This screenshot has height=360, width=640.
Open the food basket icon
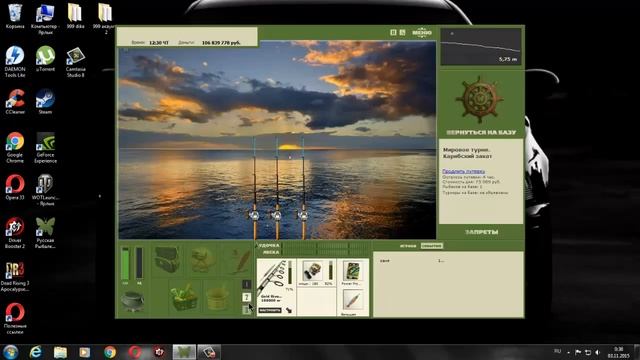(183, 298)
